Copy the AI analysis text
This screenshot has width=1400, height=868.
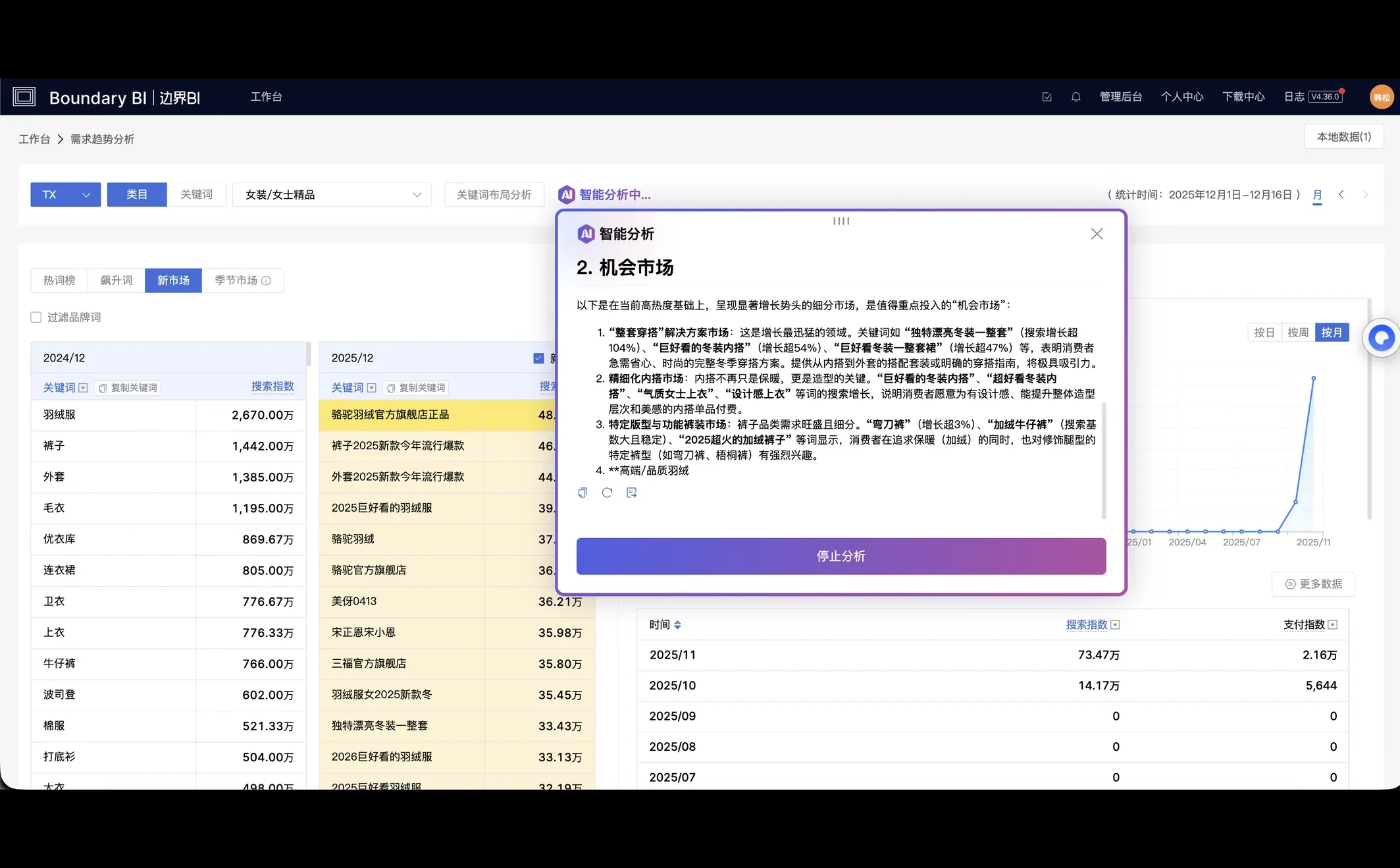tap(582, 493)
